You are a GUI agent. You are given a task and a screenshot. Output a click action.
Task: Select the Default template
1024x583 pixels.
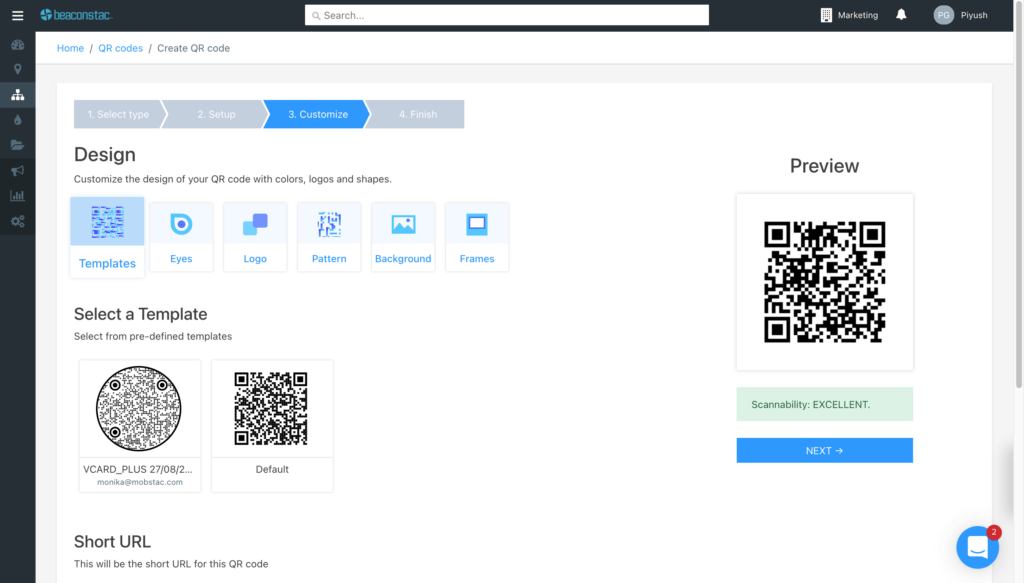tap(272, 425)
